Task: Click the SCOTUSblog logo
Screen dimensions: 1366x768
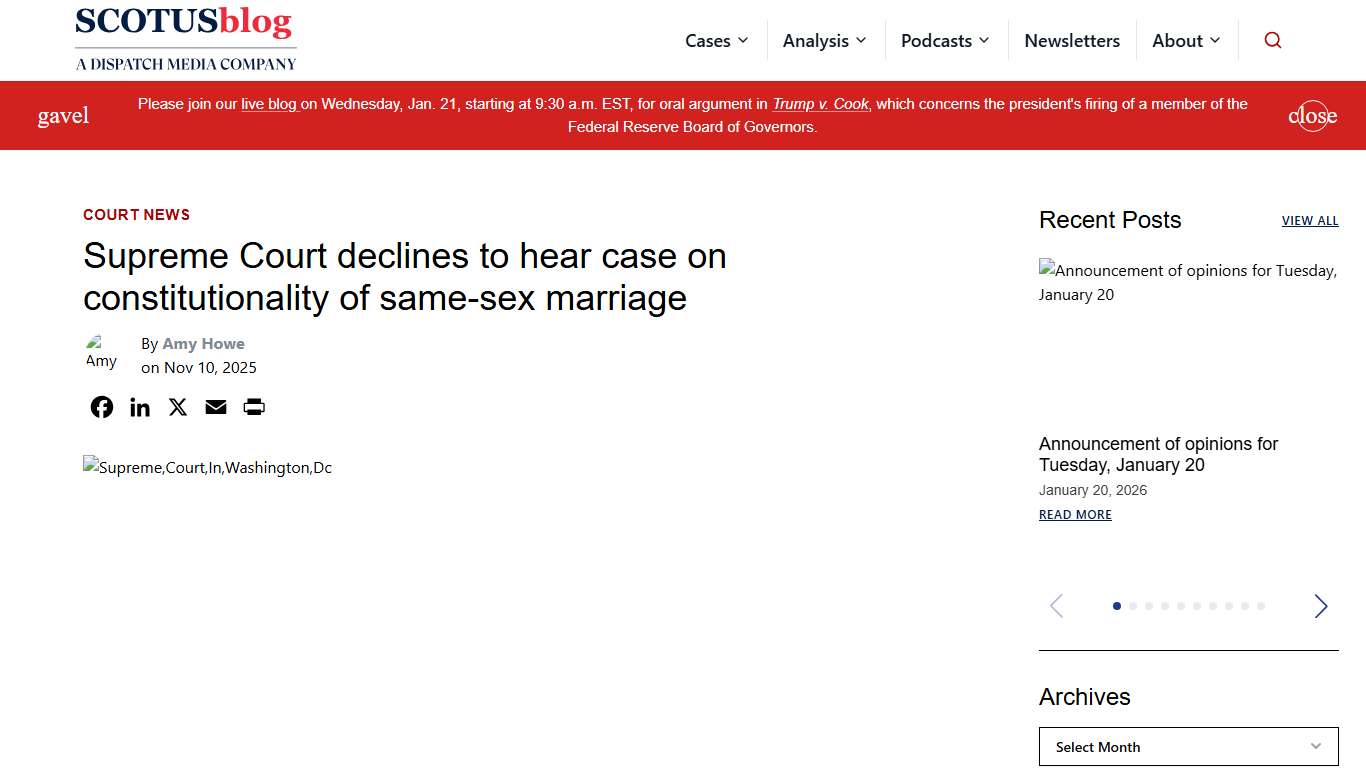Action: (185, 38)
